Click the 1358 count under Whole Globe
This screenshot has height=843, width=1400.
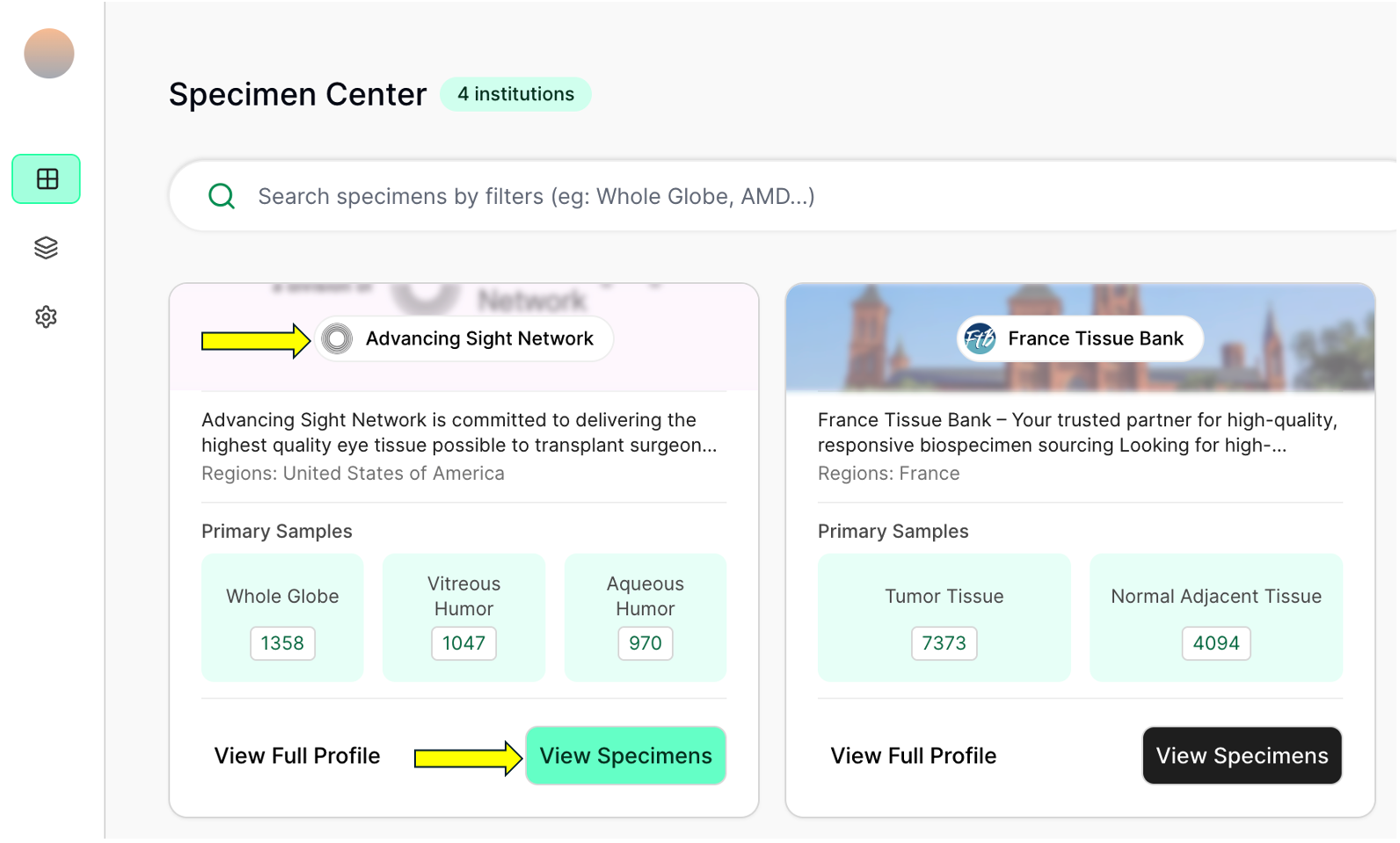pos(282,643)
